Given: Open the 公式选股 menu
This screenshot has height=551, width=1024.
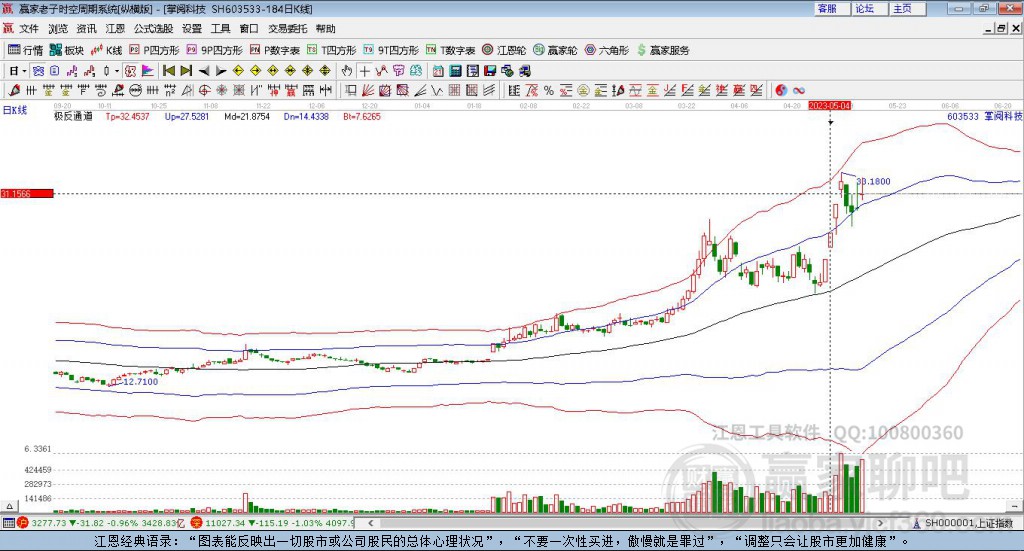Looking at the screenshot, I should pos(153,29).
